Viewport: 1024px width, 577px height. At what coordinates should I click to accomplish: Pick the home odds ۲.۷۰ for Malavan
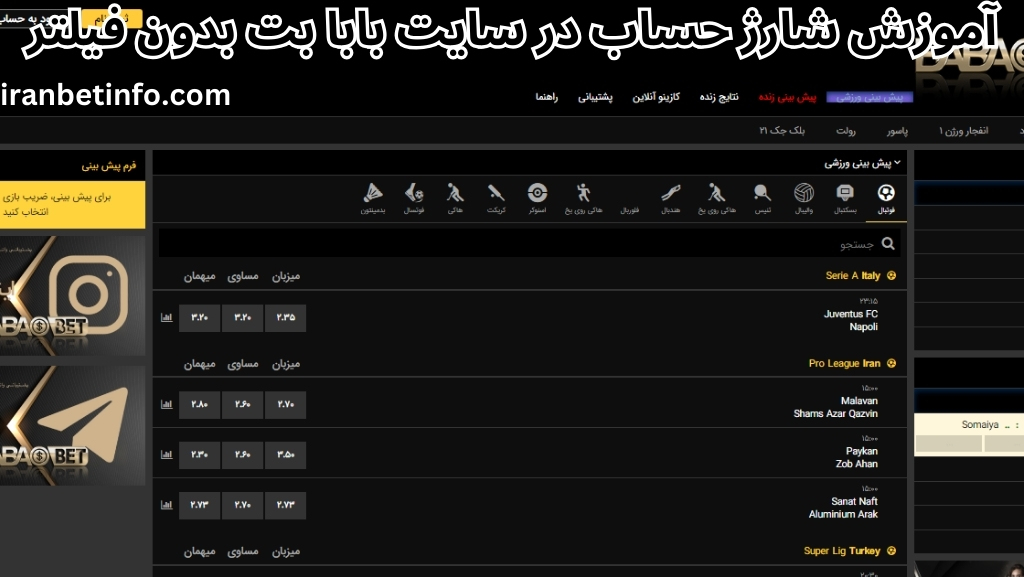285,404
